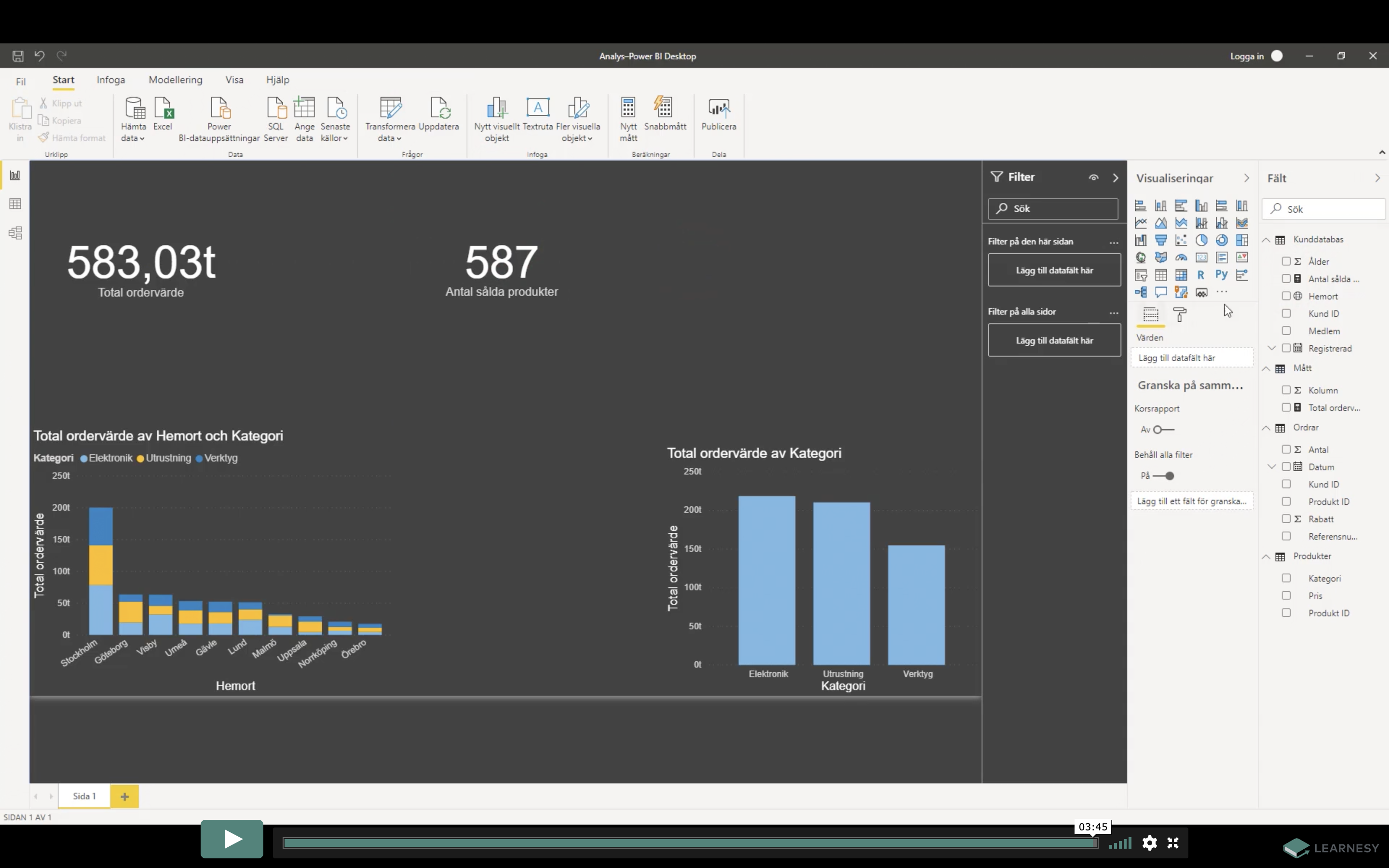Collapse the Filter pane chevron
Image resolution: width=1389 pixels, height=868 pixels.
(1116, 178)
